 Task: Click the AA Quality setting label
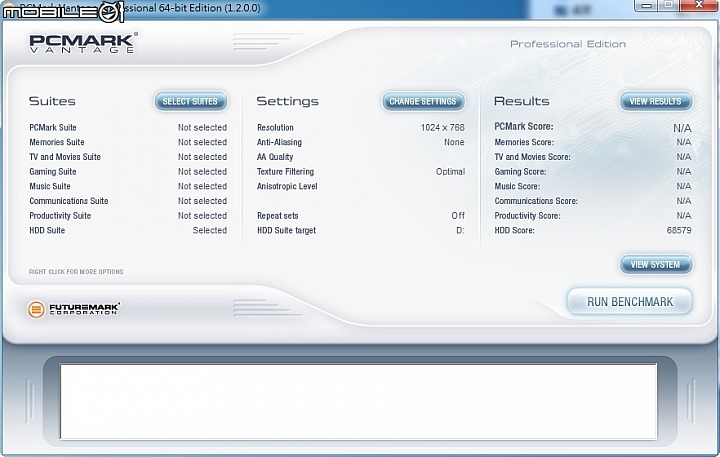[275, 157]
